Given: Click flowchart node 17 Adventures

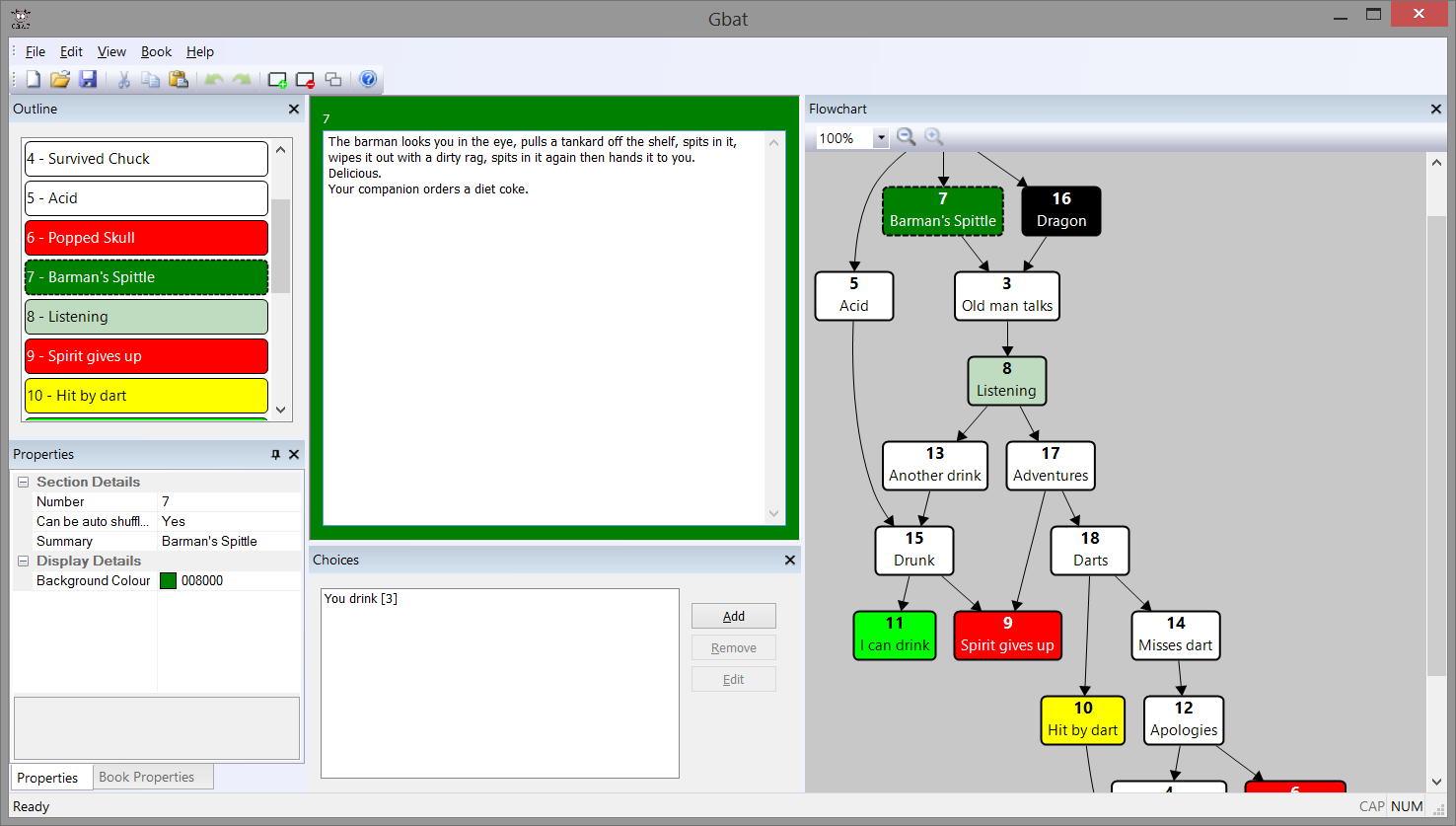Looking at the screenshot, I should point(1051,466).
